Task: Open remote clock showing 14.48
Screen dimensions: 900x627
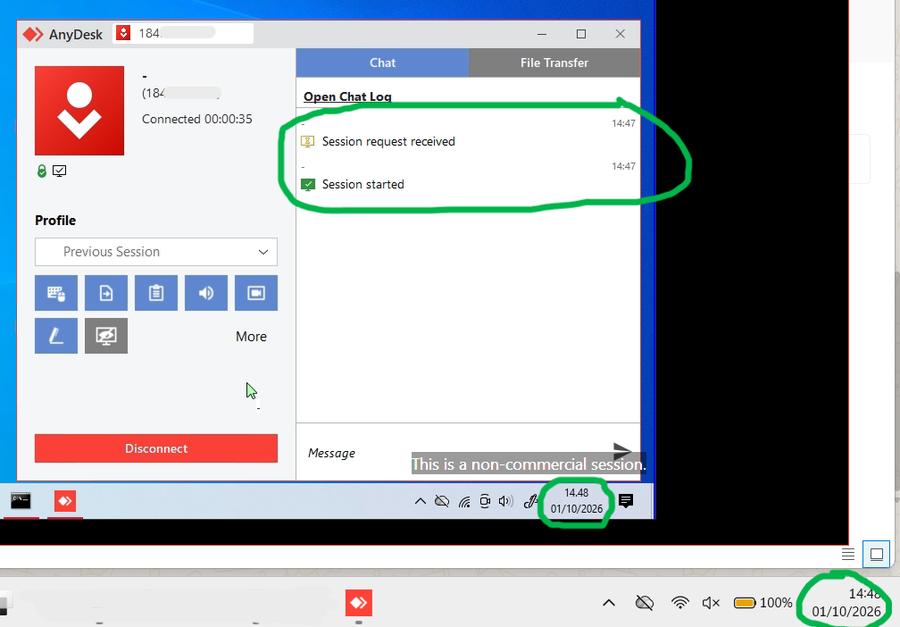Action: coord(576,501)
